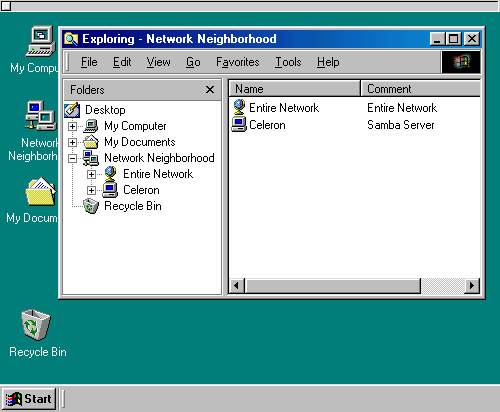Select Network Neighborhood desktop icon
This screenshot has width=500, height=412.
pyautogui.click(x=41, y=116)
